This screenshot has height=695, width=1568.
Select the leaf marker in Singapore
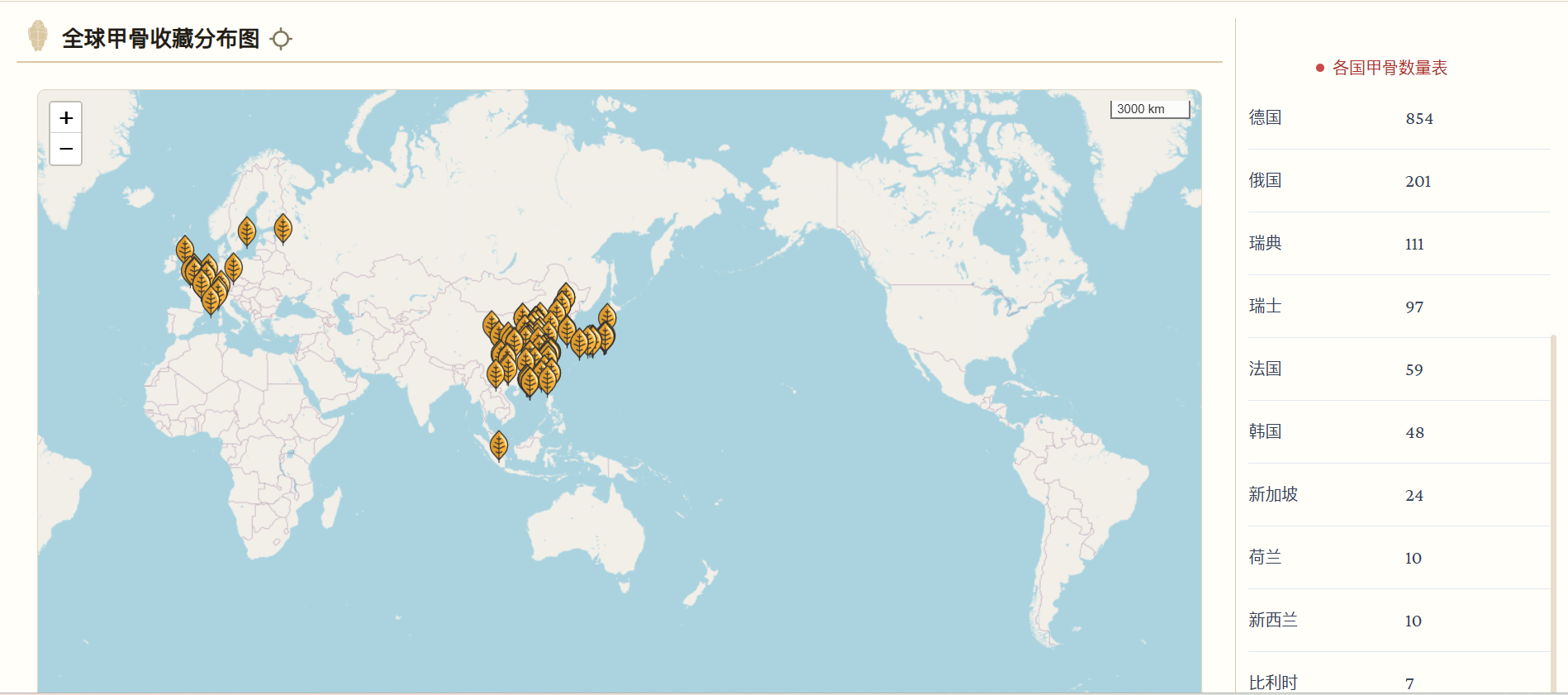pyautogui.click(x=498, y=445)
